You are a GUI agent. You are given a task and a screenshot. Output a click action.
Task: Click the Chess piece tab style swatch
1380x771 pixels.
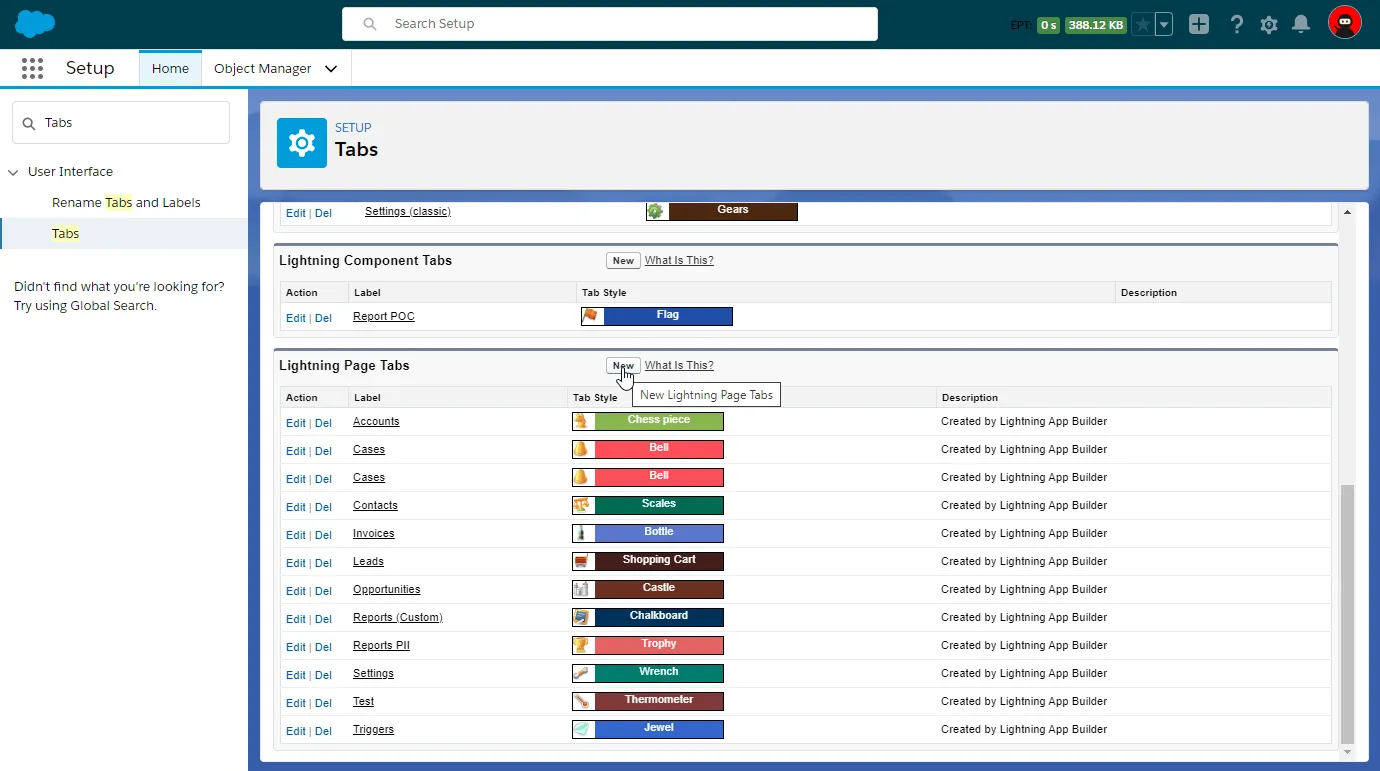tap(648, 421)
